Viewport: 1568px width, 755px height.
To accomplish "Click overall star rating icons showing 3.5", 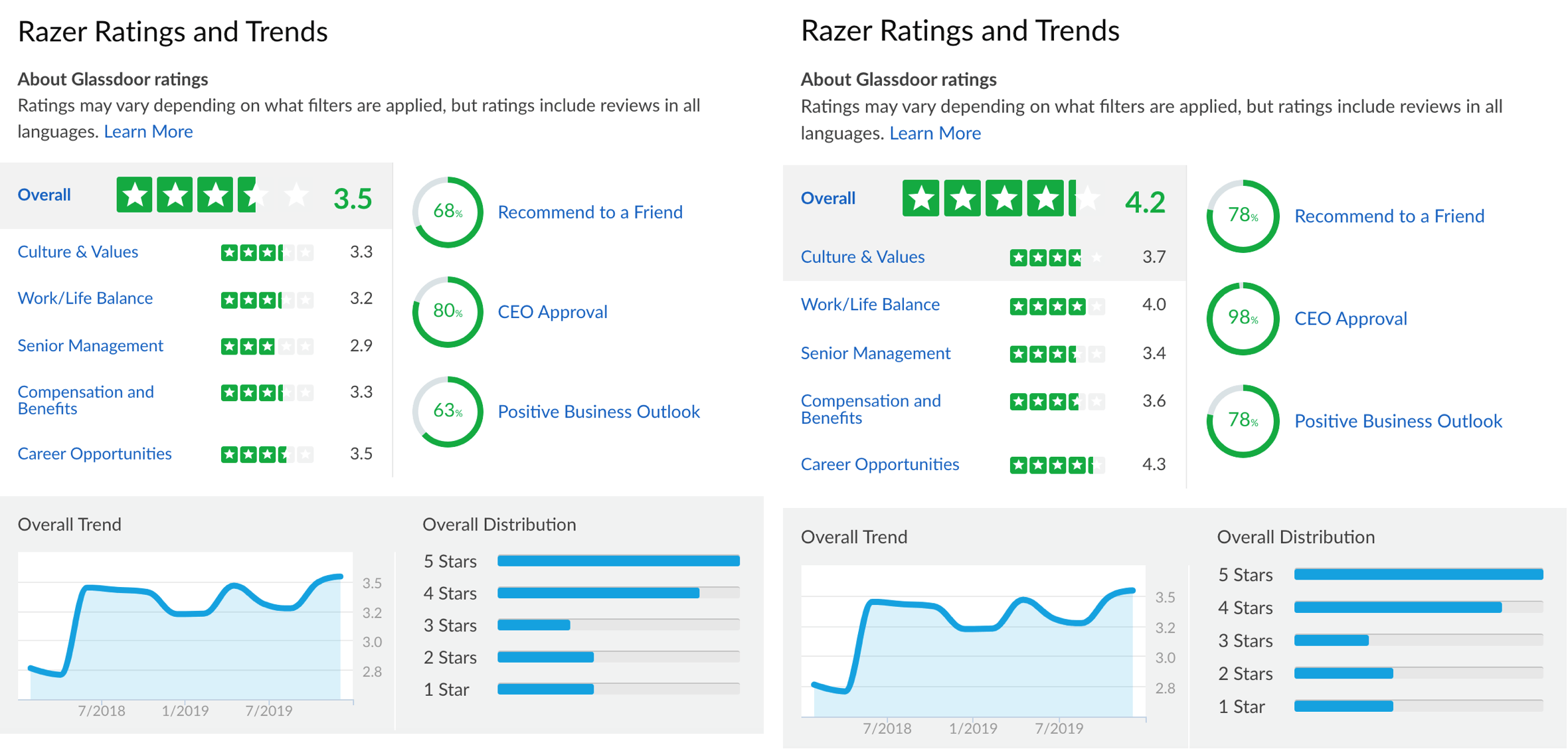I will coord(215,195).
